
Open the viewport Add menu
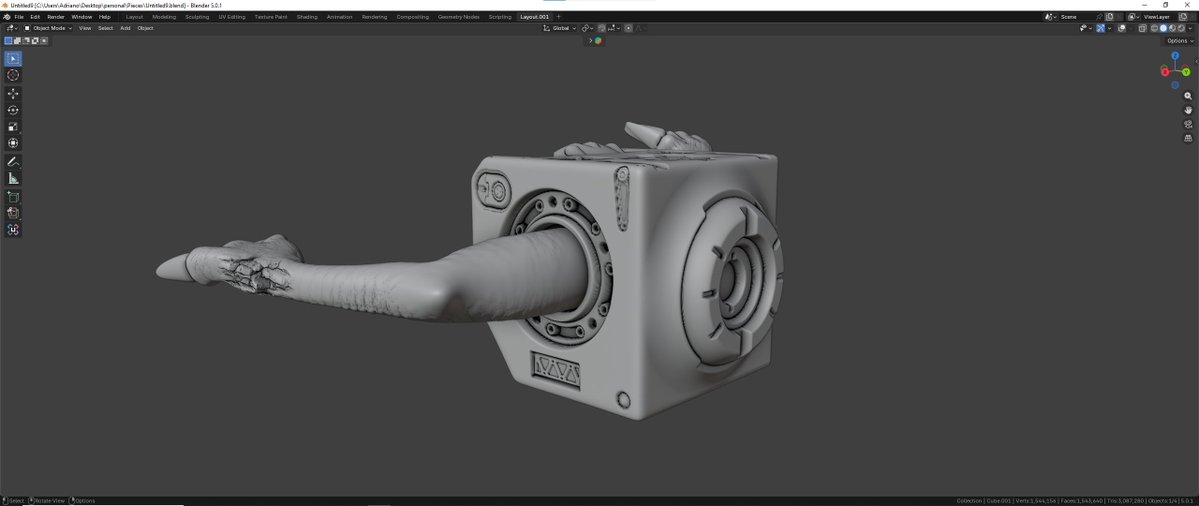(x=125, y=28)
